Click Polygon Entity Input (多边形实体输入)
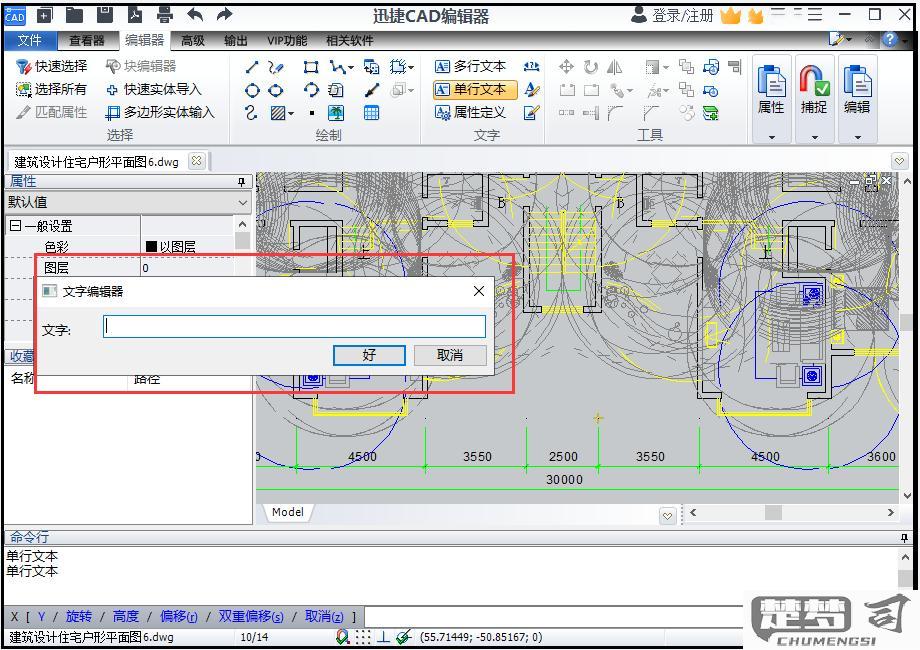Screen dimensions: 920x650 (x=160, y=112)
